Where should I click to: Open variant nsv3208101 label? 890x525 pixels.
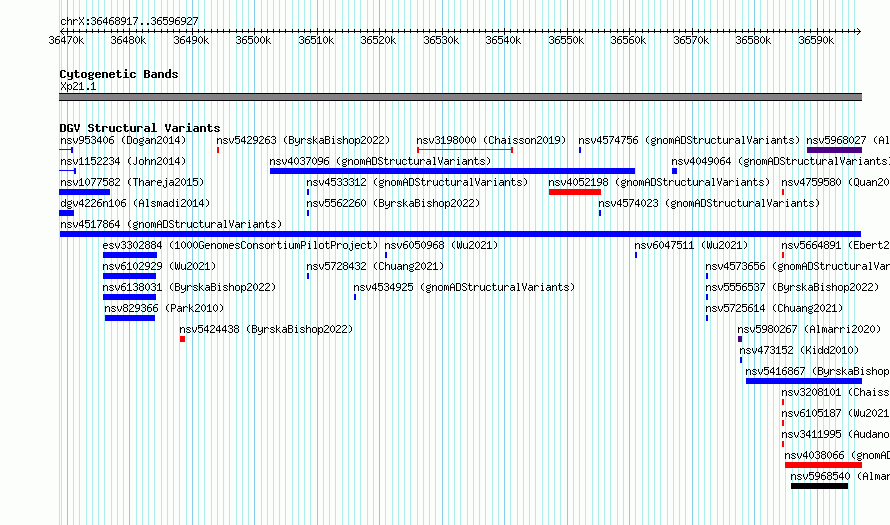(836, 392)
